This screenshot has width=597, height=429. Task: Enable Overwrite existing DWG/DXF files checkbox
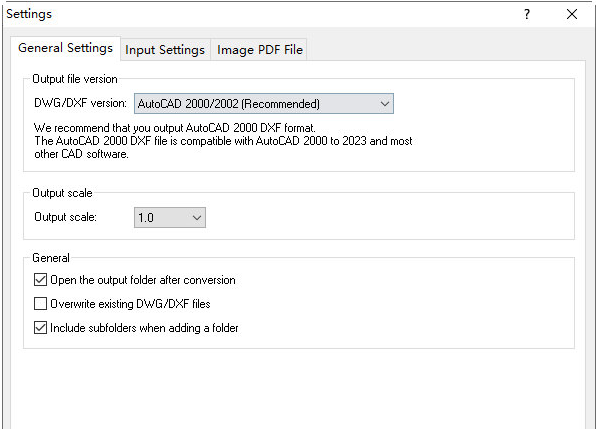tap(40, 304)
